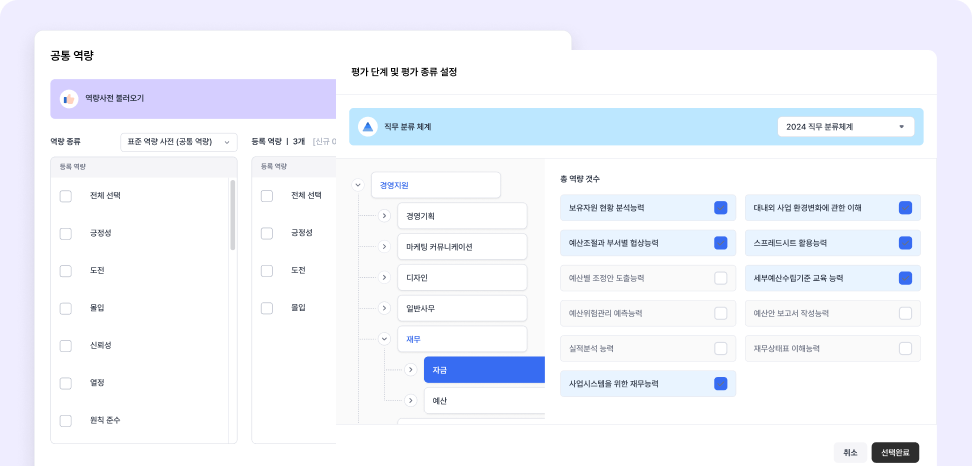Check 열정 in the 공통 역량 window
This screenshot has width=972, height=466.
[x=66, y=383]
